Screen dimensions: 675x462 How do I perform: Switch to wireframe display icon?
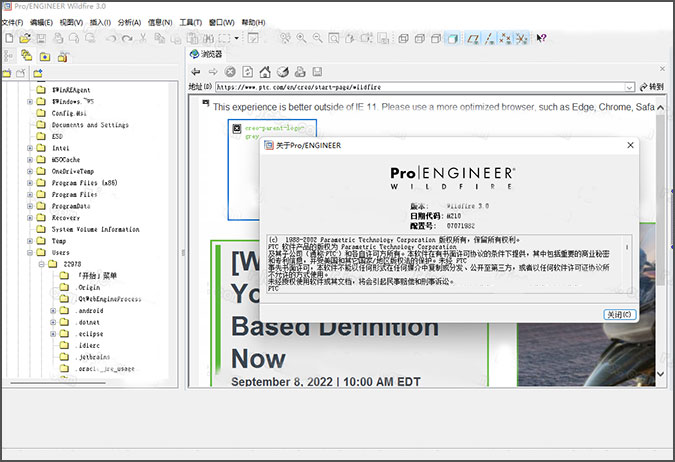click(403, 38)
